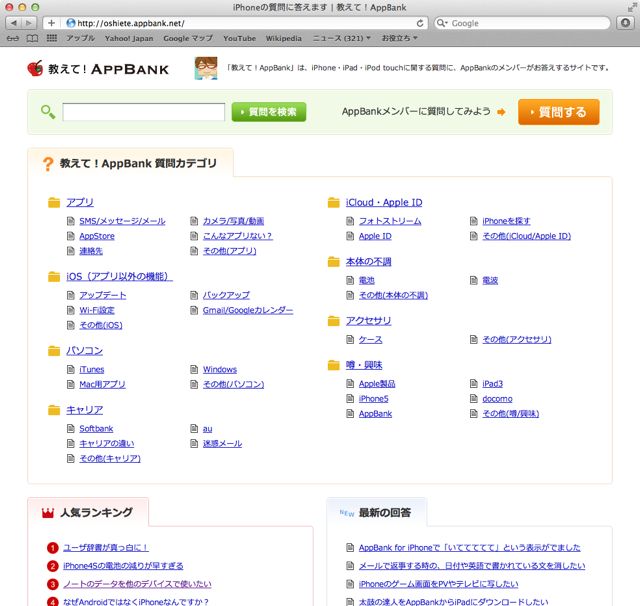Open the フォトストリーム link
640x606 pixels.
point(390,221)
